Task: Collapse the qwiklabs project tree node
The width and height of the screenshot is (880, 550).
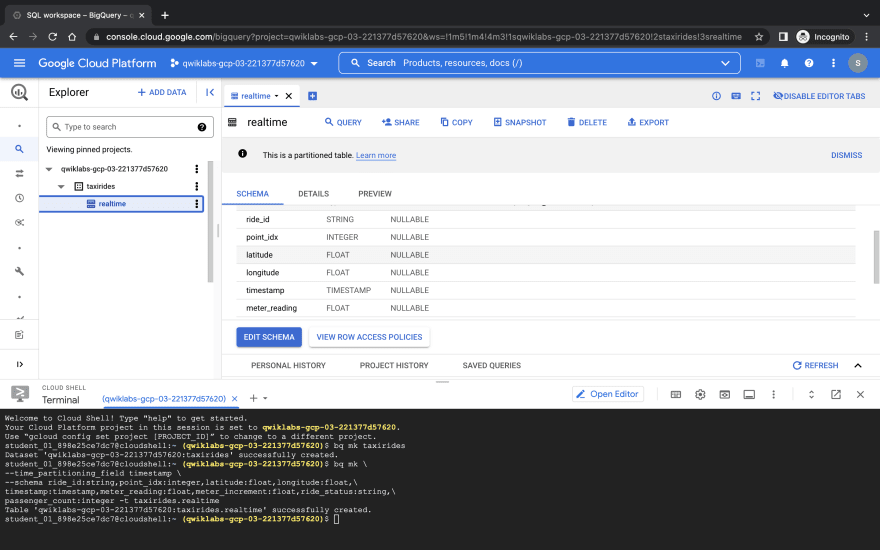Action: click(x=49, y=169)
